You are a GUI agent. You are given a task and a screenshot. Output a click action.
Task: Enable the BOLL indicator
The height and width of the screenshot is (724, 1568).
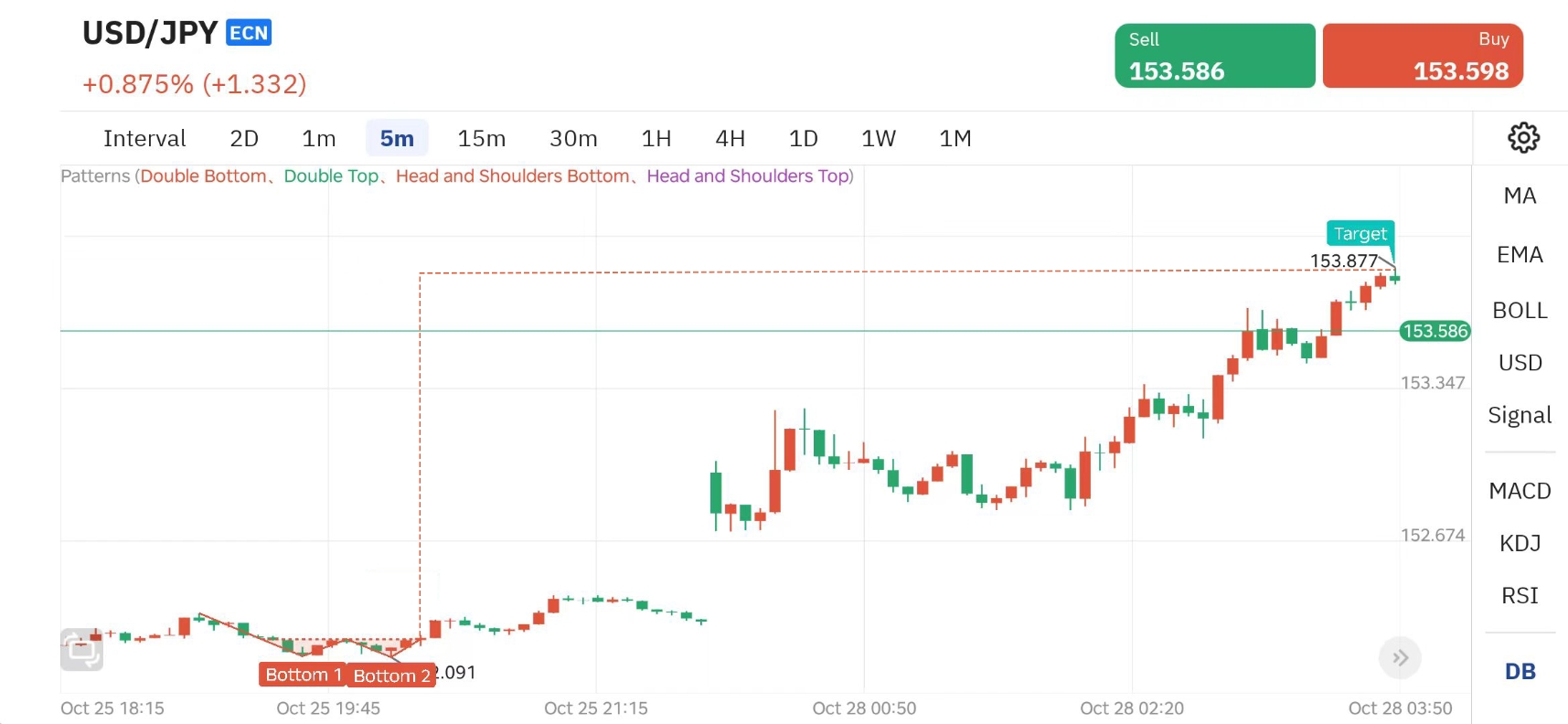click(x=1520, y=311)
